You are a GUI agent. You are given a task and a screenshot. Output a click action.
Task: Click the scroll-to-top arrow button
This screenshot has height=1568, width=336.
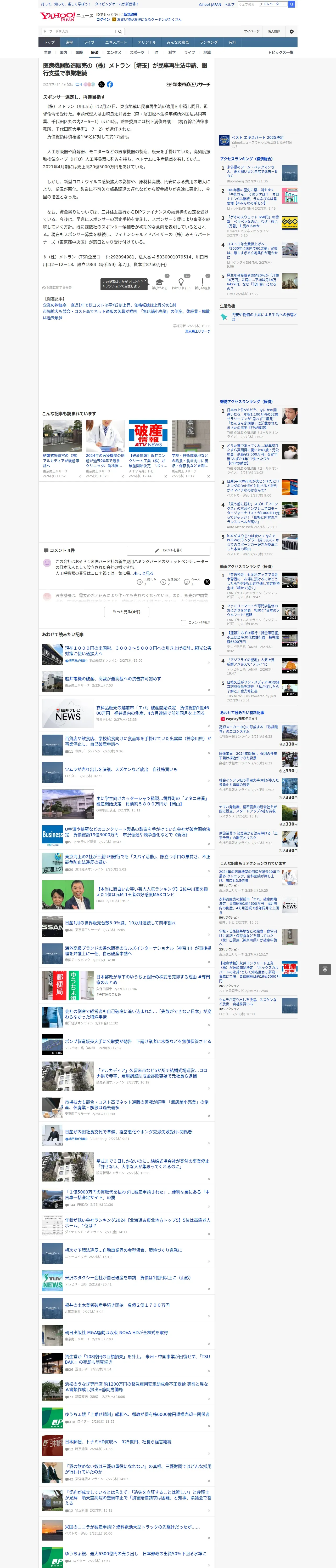pos(325,969)
